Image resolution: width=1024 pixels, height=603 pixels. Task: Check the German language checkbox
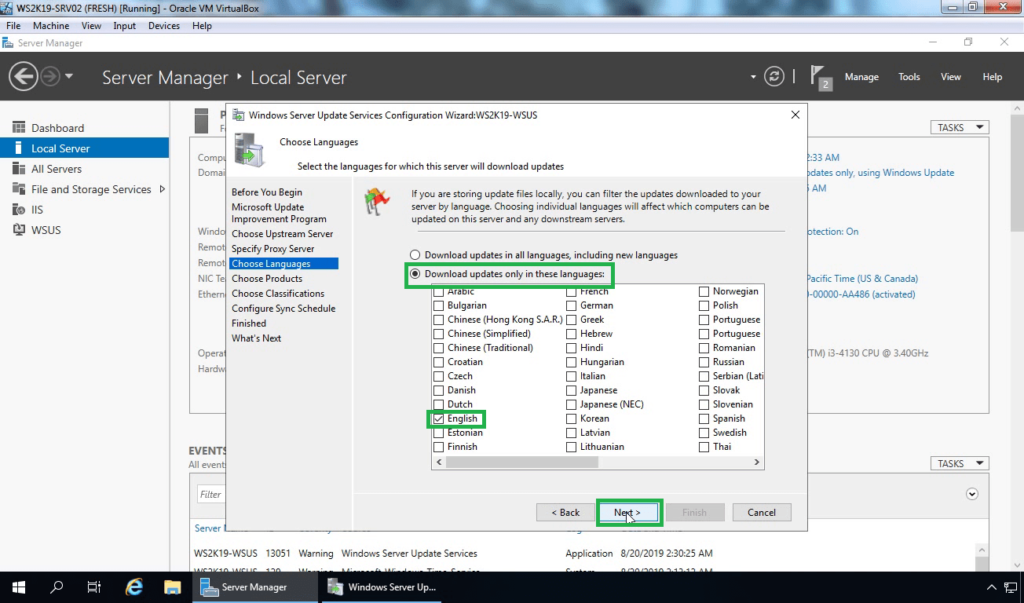coord(571,306)
